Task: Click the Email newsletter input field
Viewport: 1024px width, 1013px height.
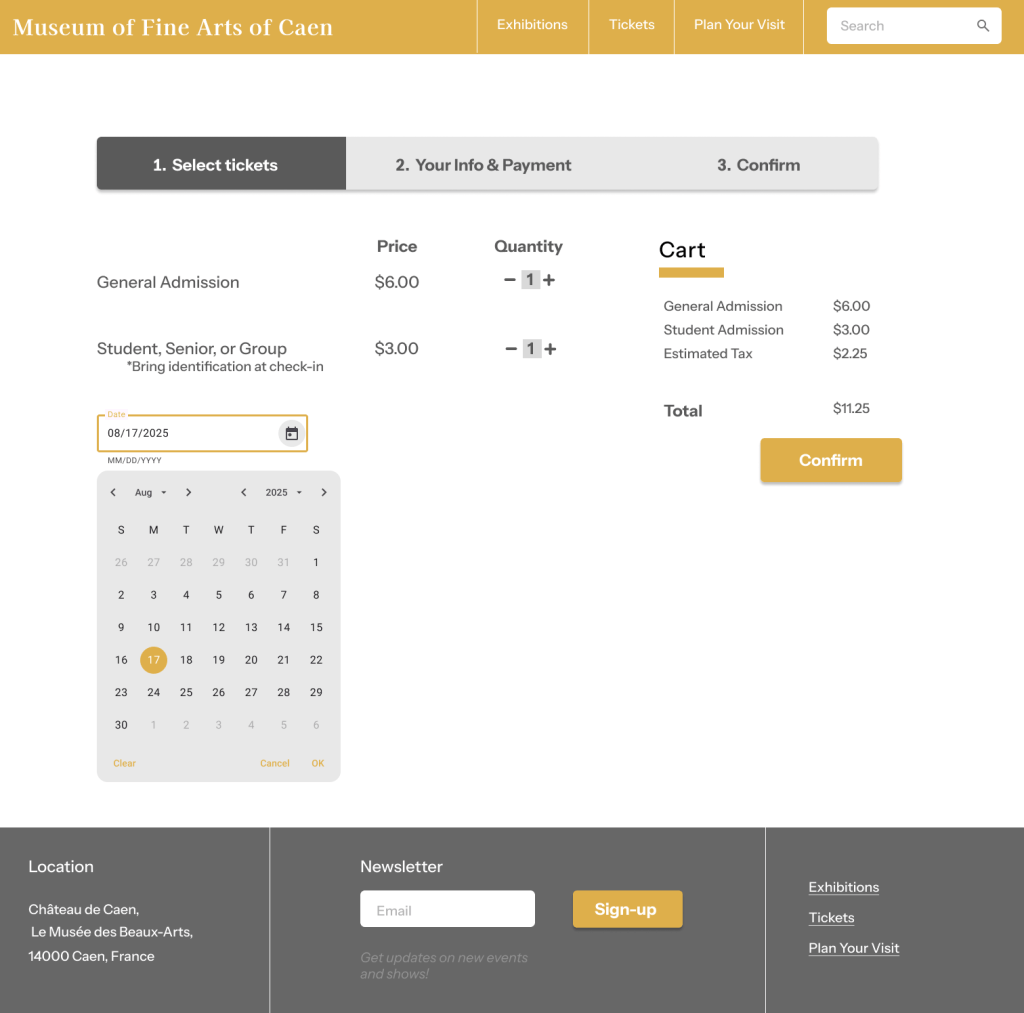Action: coord(447,910)
